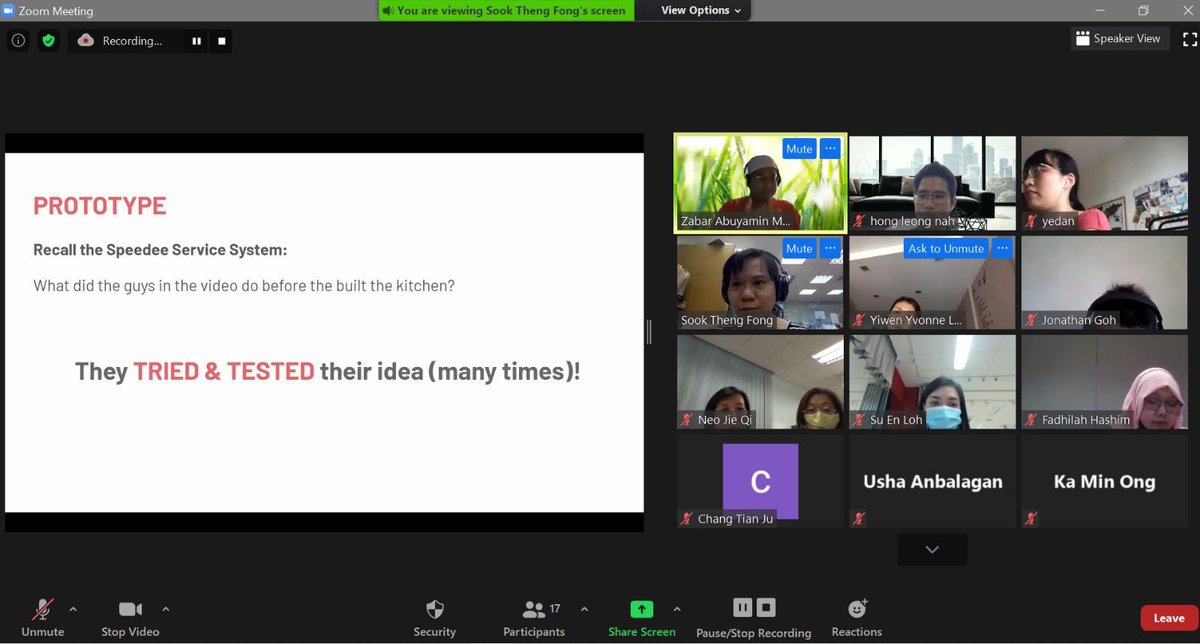Click muted mic icon on Su En Loh's tile
The width and height of the screenshot is (1200, 644).
point(860,420)
